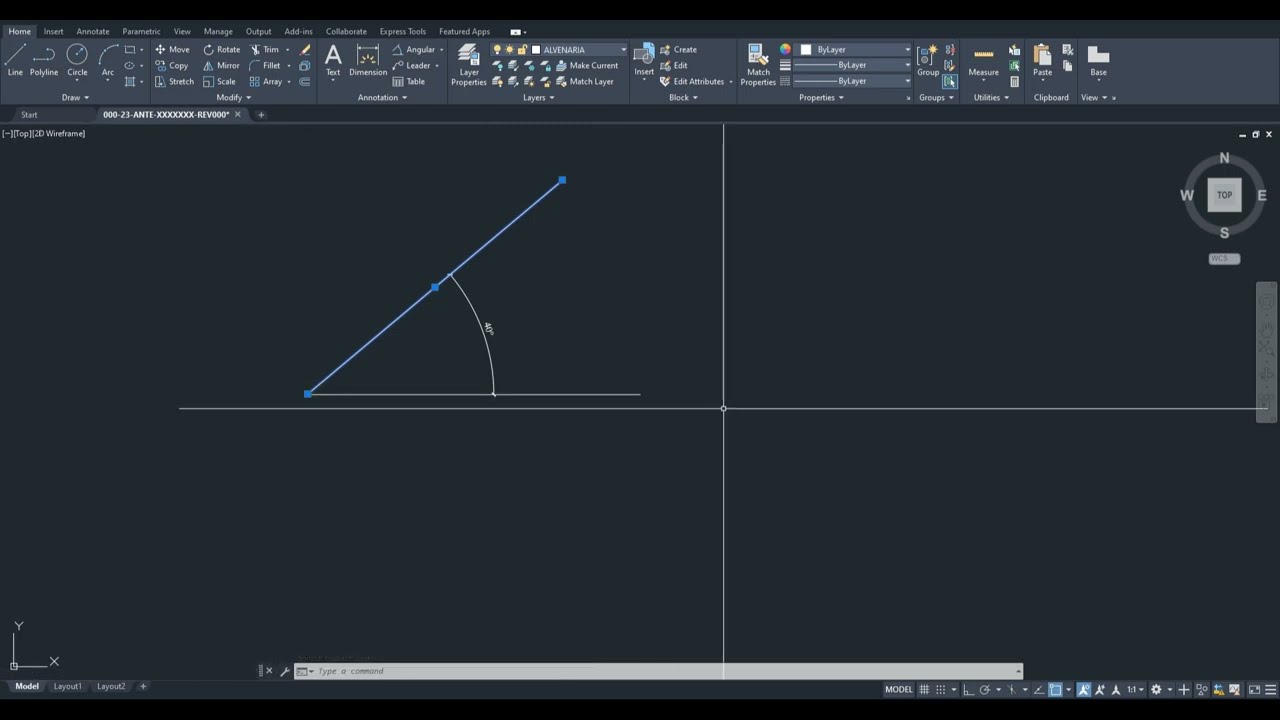Open the Angular dimension dropdown arrow

point(441,49)
